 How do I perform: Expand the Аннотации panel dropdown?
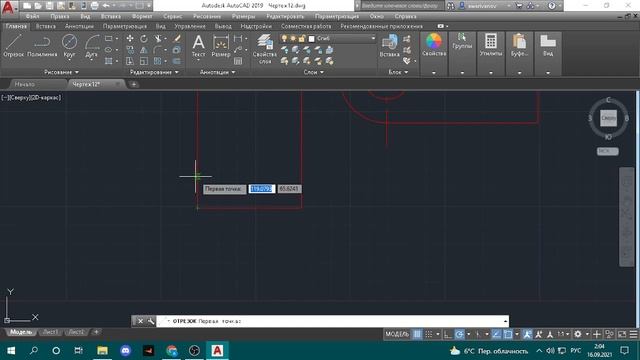[218, 72]
